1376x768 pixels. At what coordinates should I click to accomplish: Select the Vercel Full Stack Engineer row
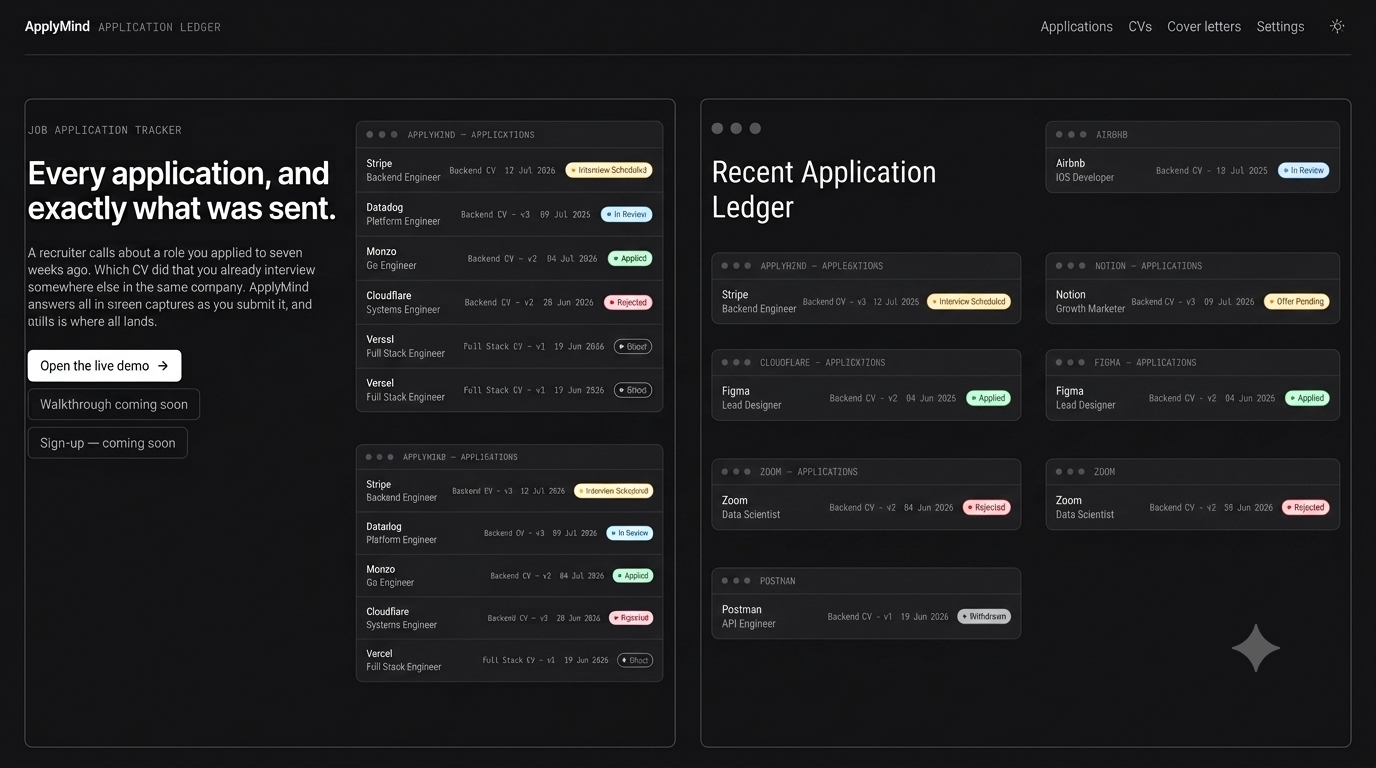(509, 660)
